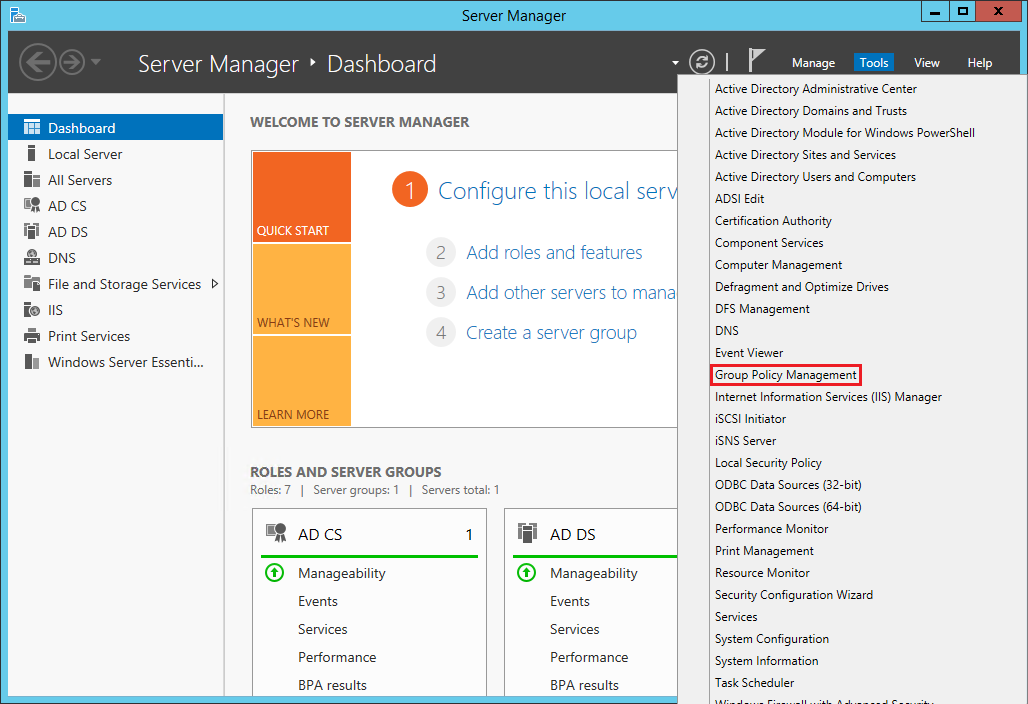Open dropdown arrow left of refresh icon
Viewport: 1028px width, 704px height.
(x=675, y=63)
